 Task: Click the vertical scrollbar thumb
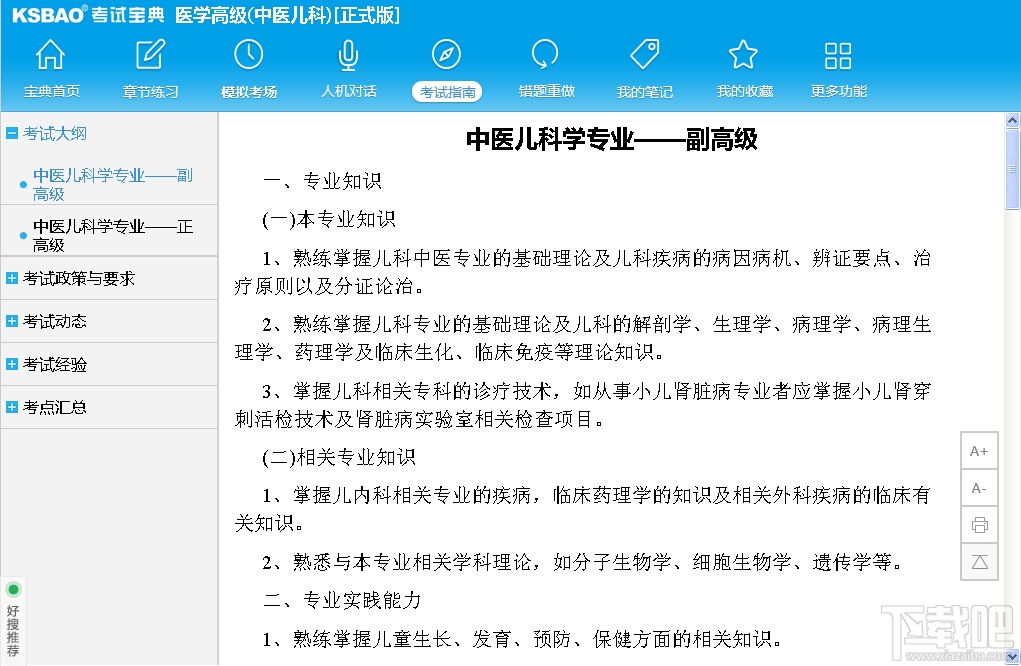pos(1012,169)
